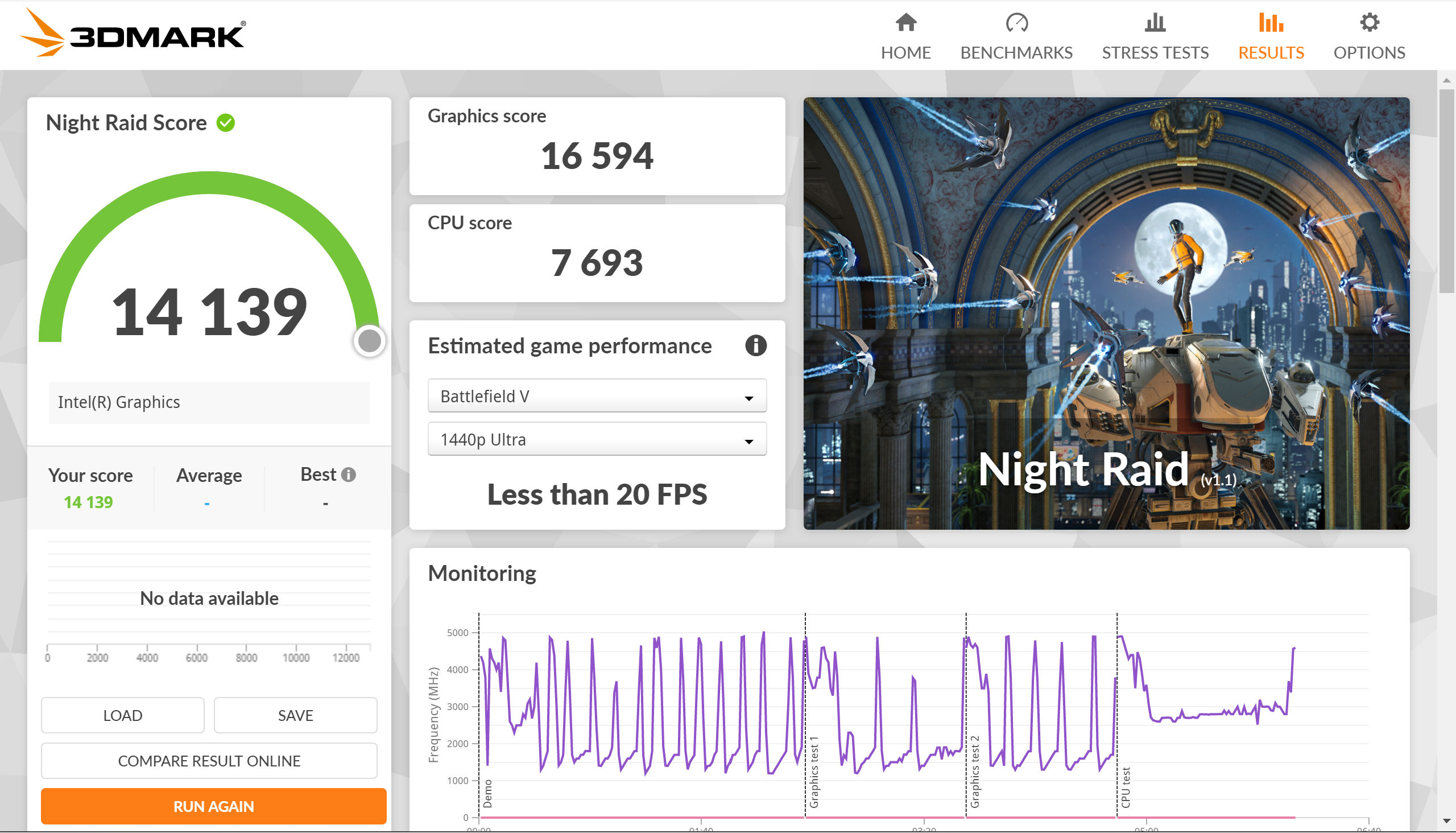The image size is (1456, 833).
Task: Click the Average column label
Action: click(x=209, y=475)
